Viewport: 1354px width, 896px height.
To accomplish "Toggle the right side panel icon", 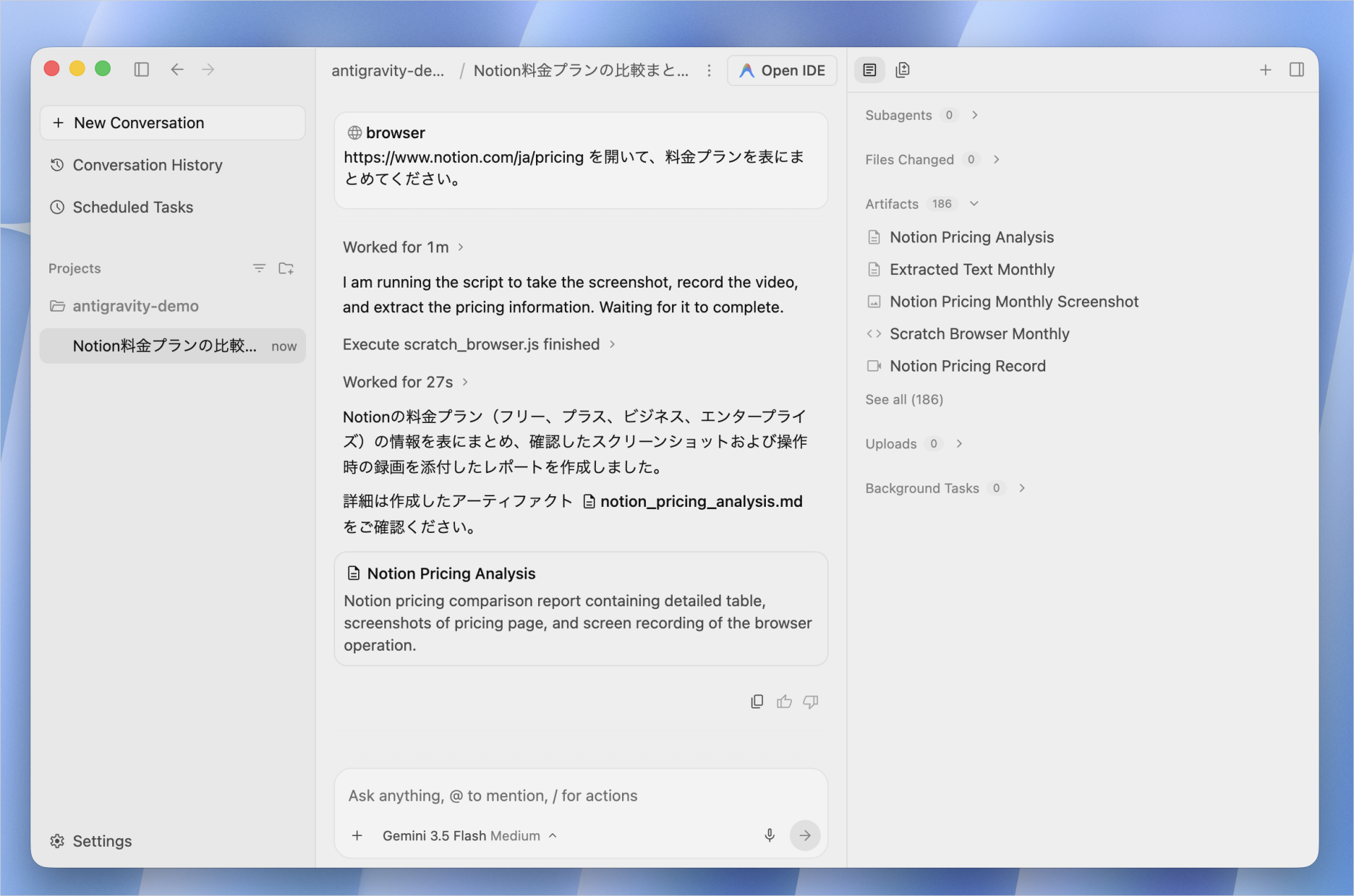I will [1296, 70].
